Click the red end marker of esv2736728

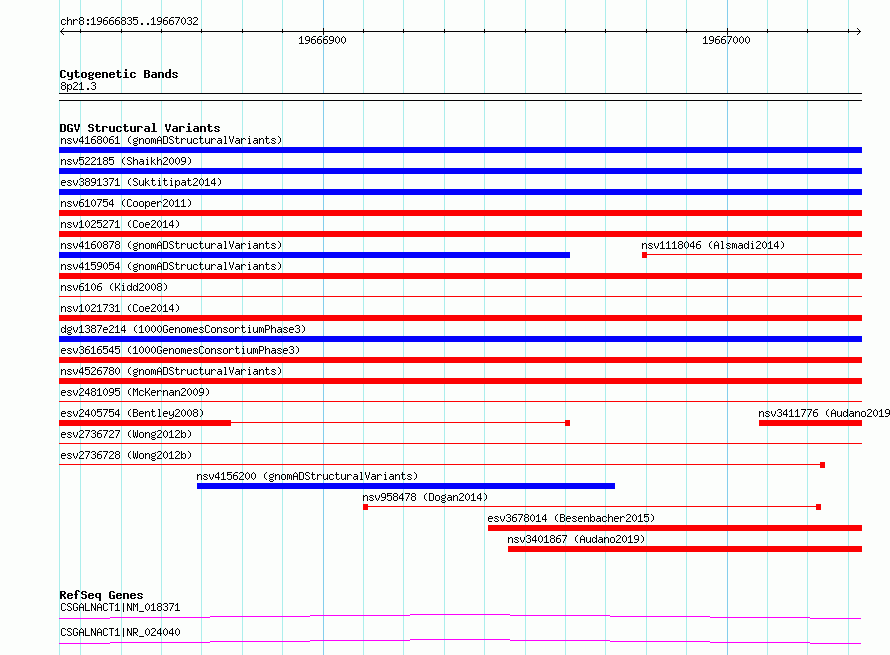[x=822, y=465]
